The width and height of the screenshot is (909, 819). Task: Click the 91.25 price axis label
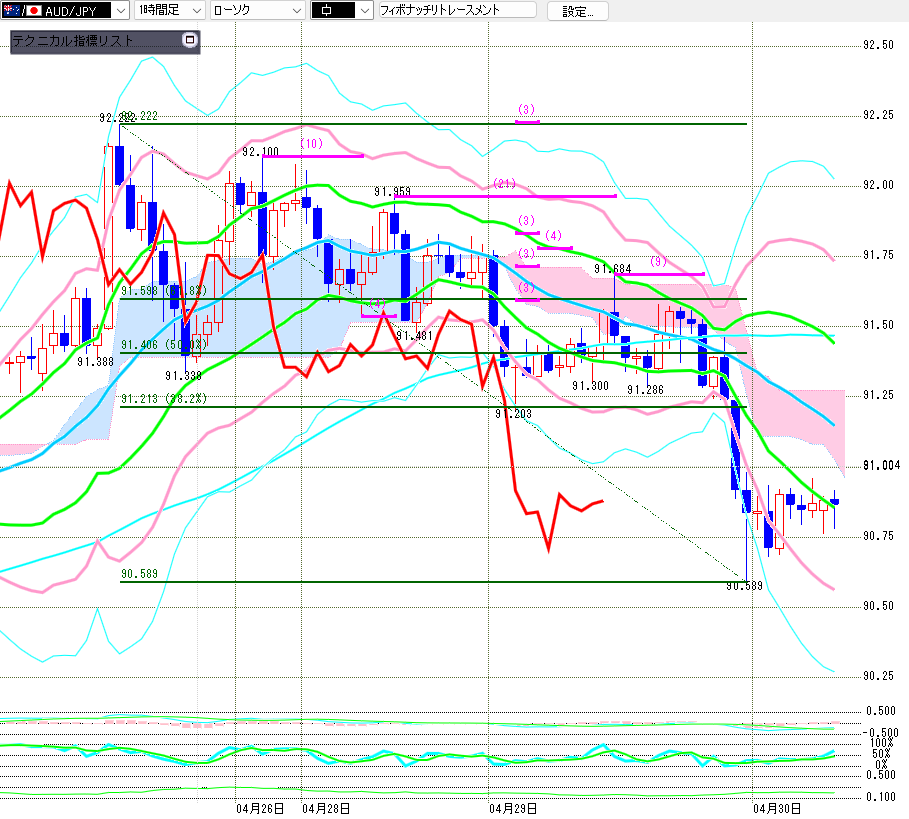coord(879,395)
